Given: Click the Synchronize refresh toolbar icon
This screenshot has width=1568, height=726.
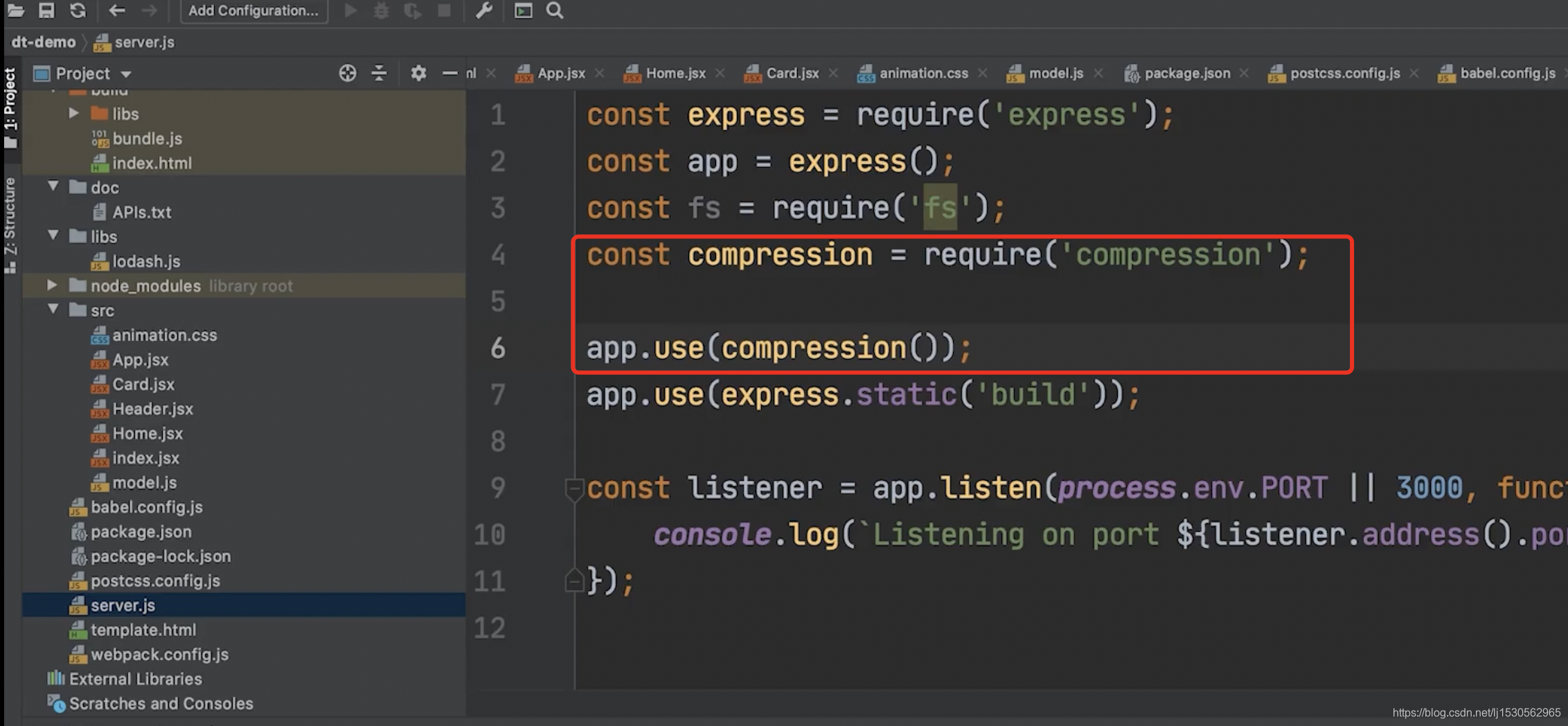Looking at the screenshot, I should pos(78,10).
